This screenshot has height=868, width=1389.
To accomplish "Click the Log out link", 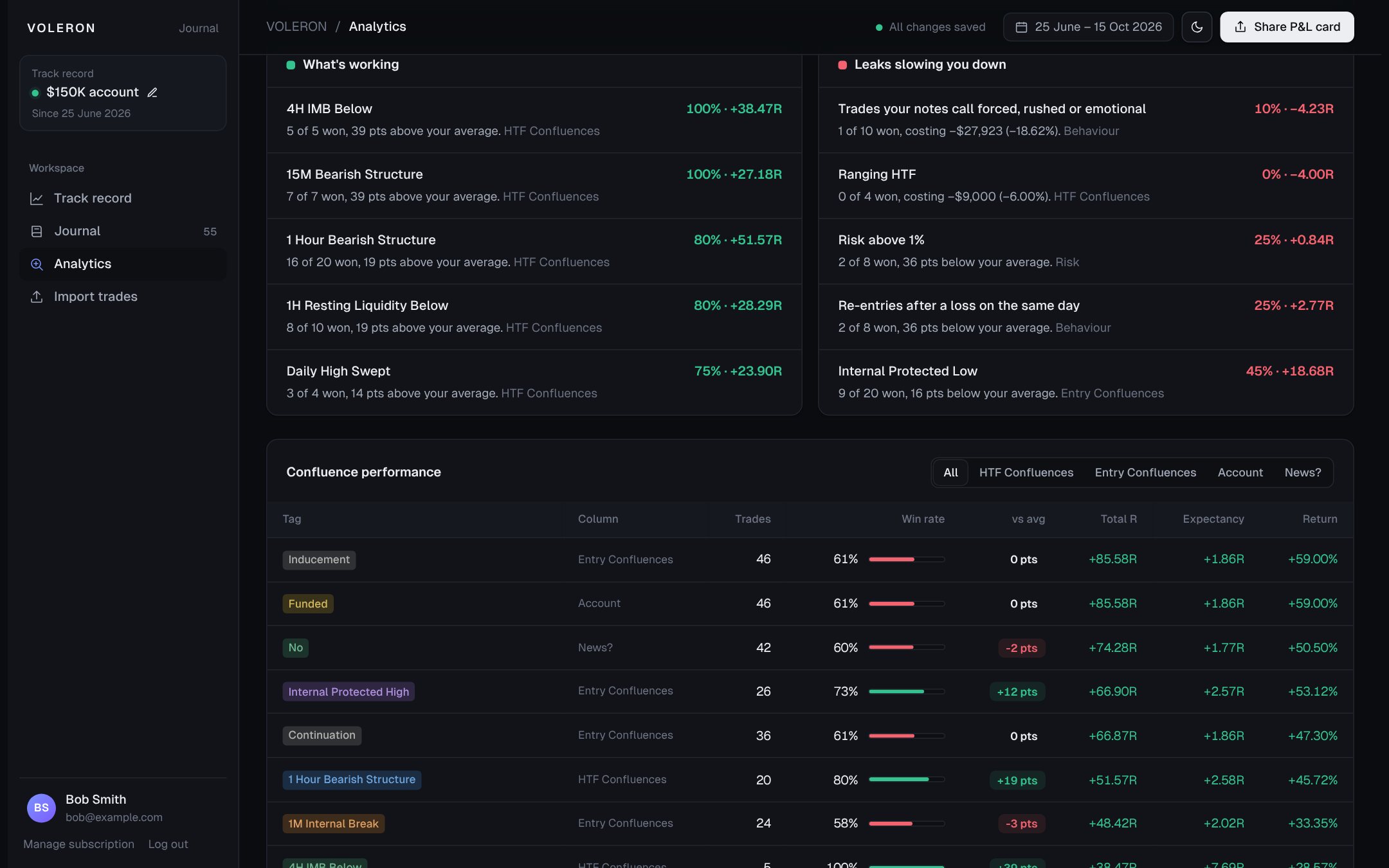I will point(168,844).
